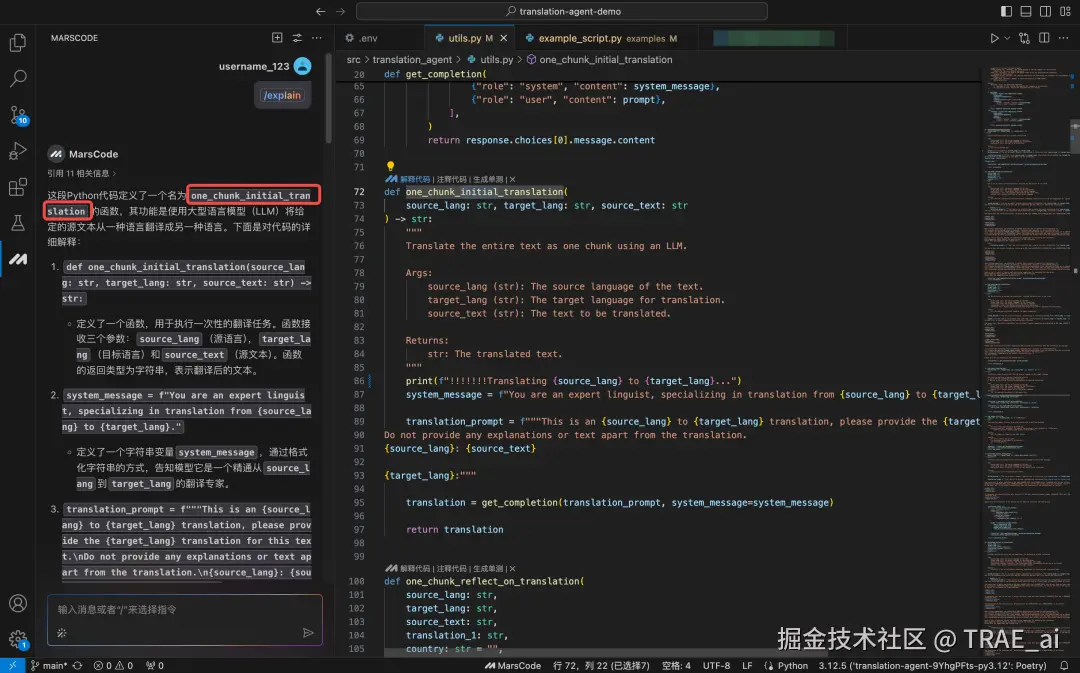
Task: Go forward with the navigation arrow
Action: tap(340, 11)
